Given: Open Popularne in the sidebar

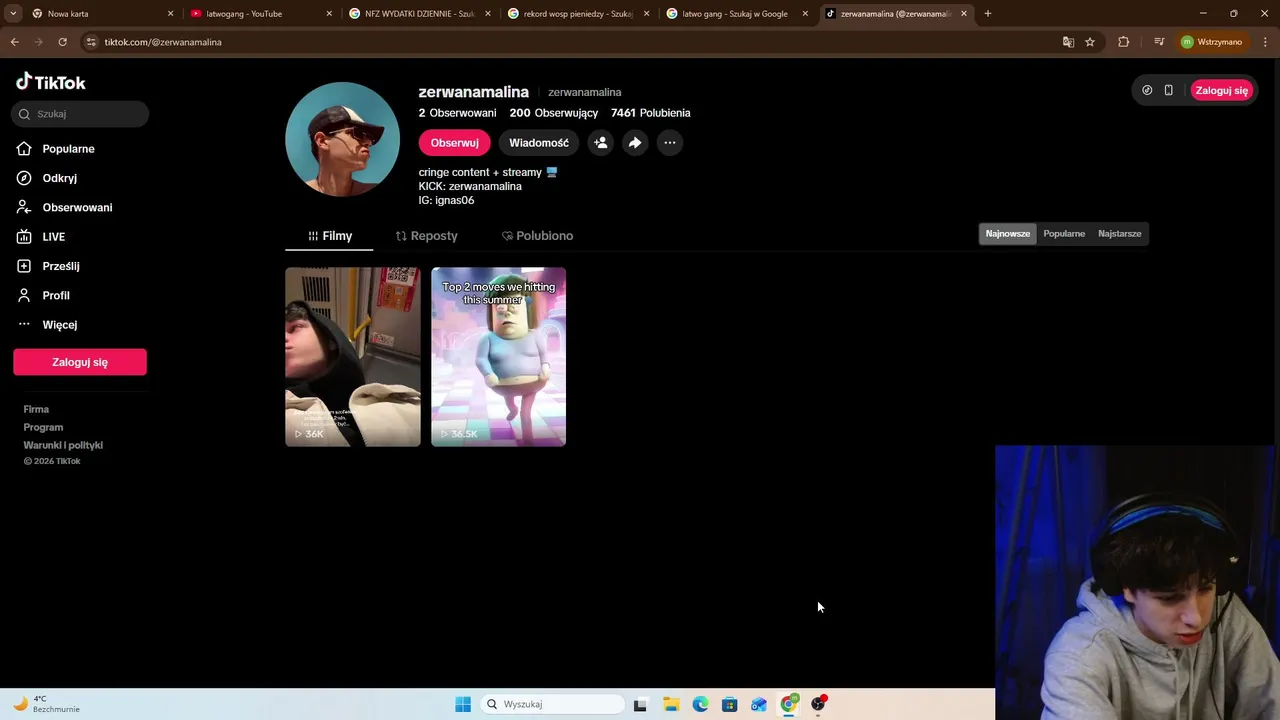Looking at the screenshot, I should 56,149.
